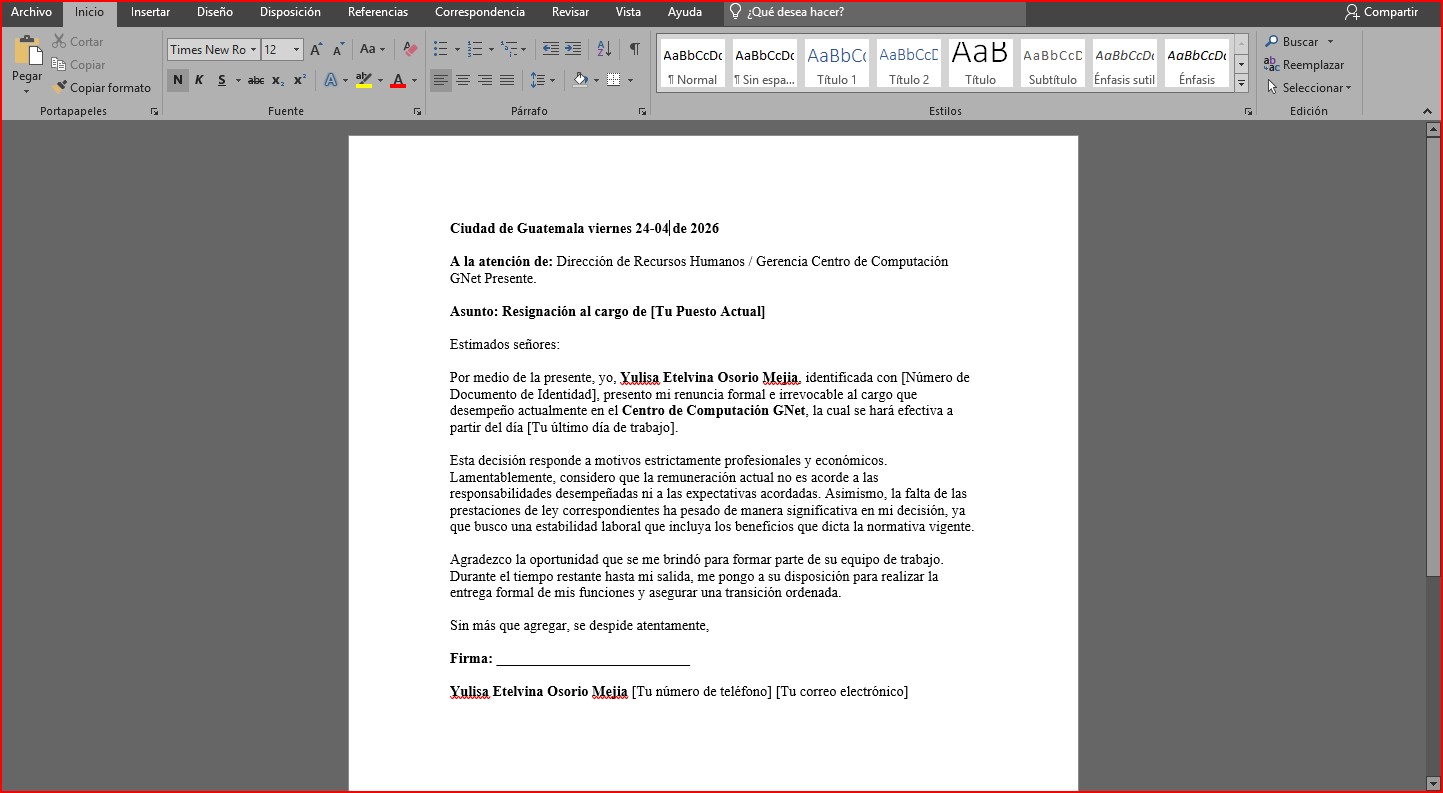Image resolution: width=1443 pixels, height=793 pixels.
Task: Toggle italic formatting (K button)
Action: tap(199, 80)
